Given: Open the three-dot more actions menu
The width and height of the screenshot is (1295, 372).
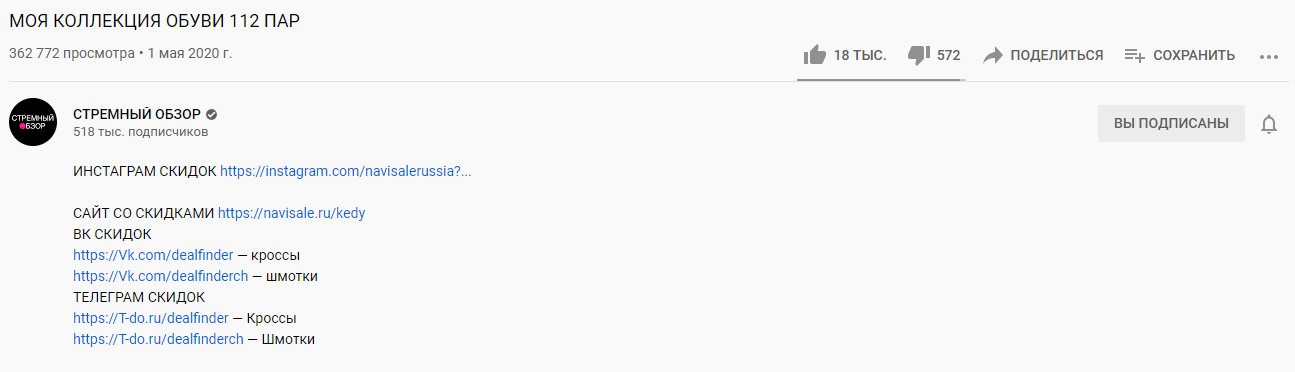Looking at the screenshot, I should click(1269, 57).
